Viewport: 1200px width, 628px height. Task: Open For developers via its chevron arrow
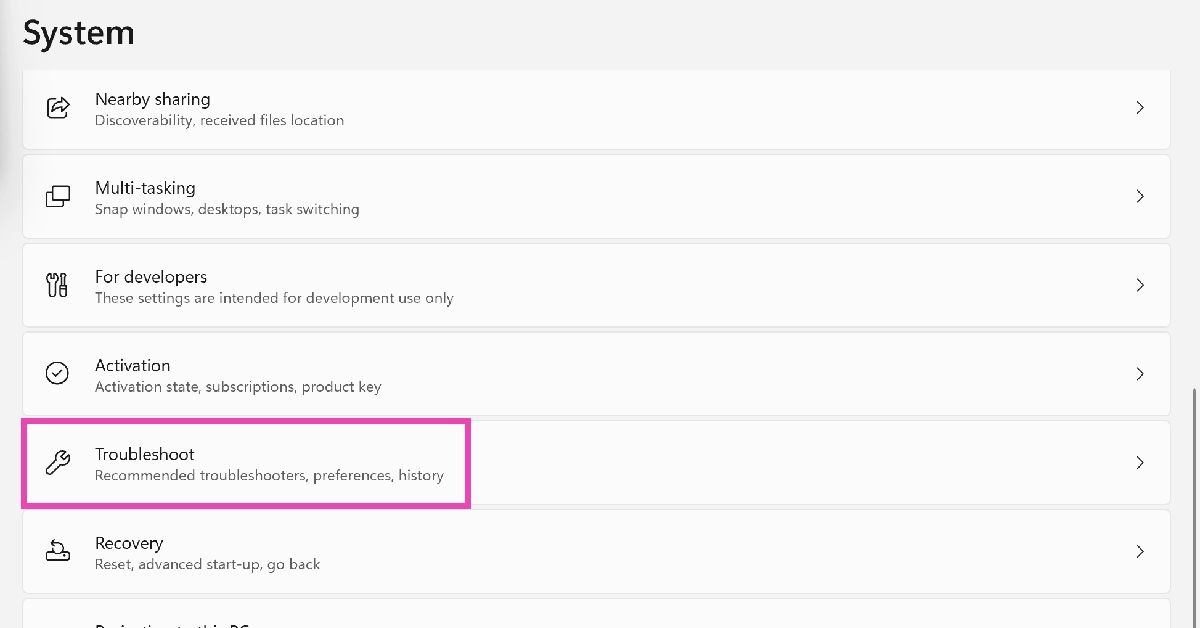tap(1140, 286)
